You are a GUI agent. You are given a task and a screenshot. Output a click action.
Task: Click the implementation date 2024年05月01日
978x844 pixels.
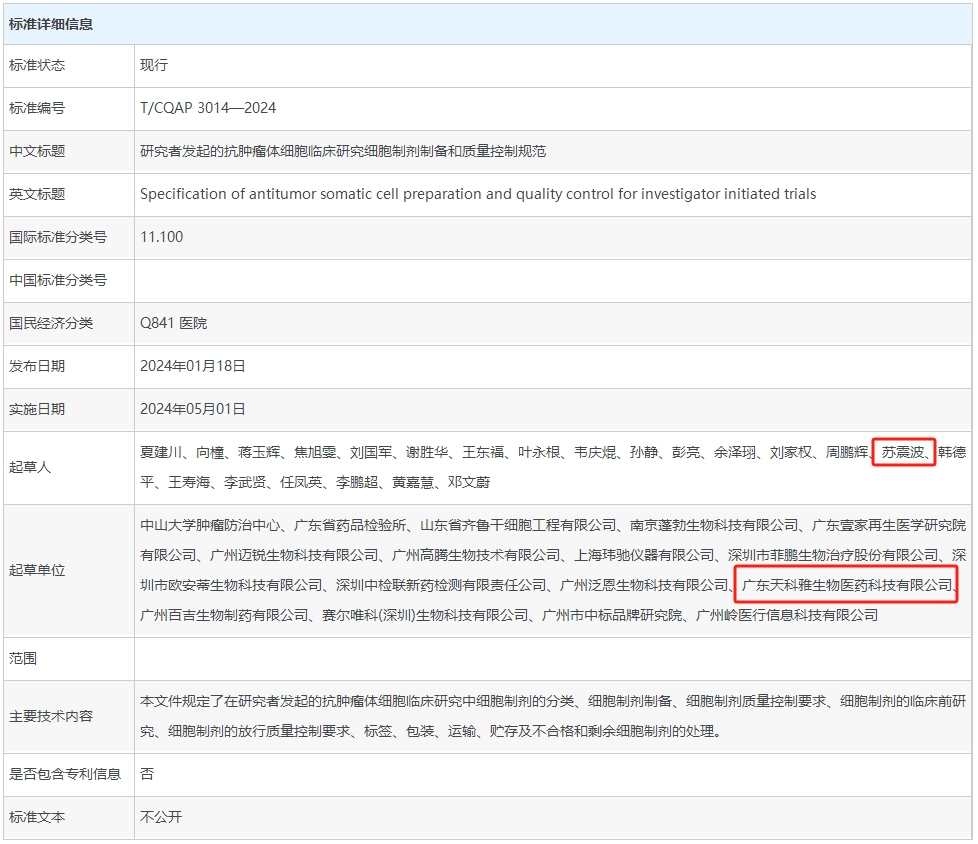tap(192, 409)
